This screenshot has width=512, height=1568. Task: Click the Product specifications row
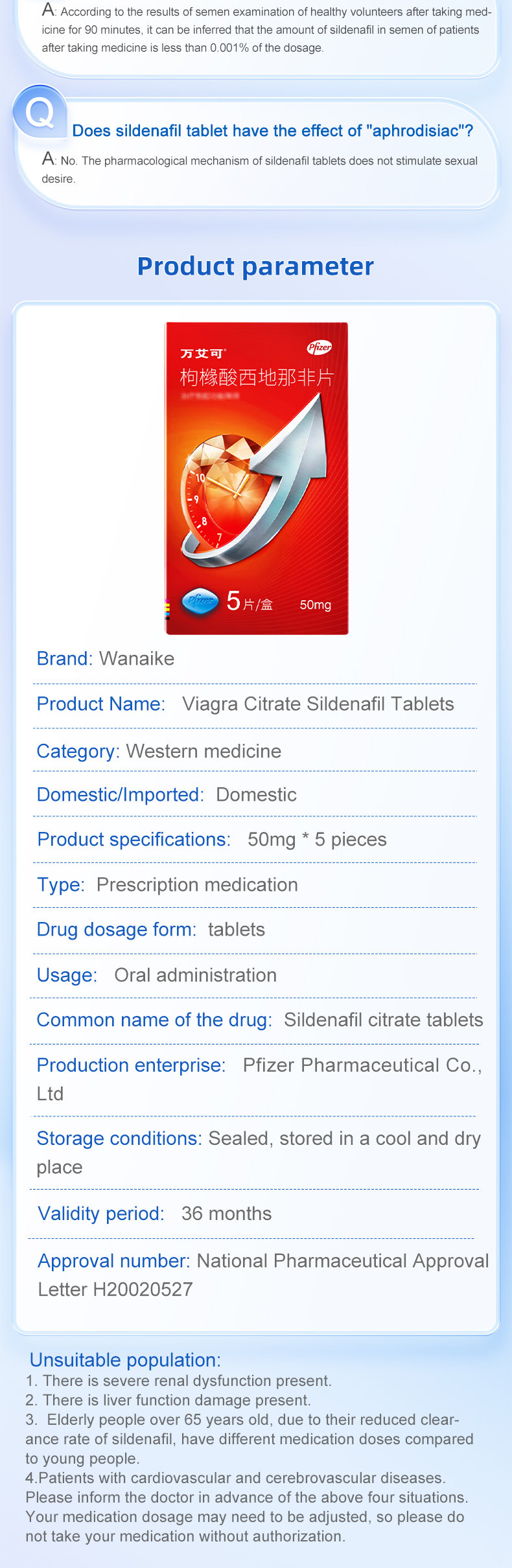211,840
